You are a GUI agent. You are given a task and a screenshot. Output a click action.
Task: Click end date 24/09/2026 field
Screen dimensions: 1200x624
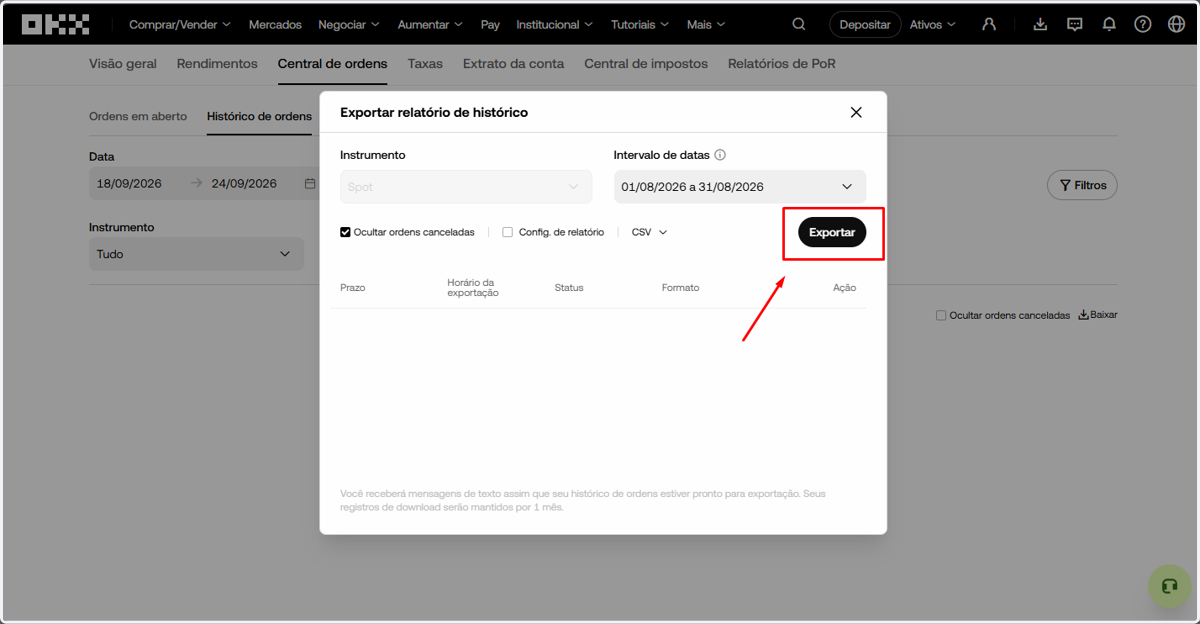click(x=244, y=184)
